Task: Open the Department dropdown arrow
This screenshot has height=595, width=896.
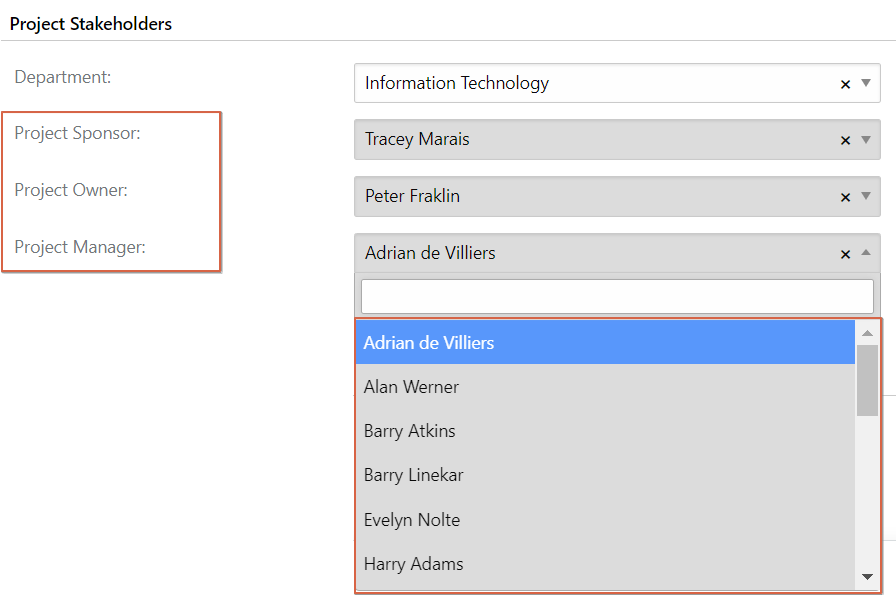Action: tap(866, 83)
